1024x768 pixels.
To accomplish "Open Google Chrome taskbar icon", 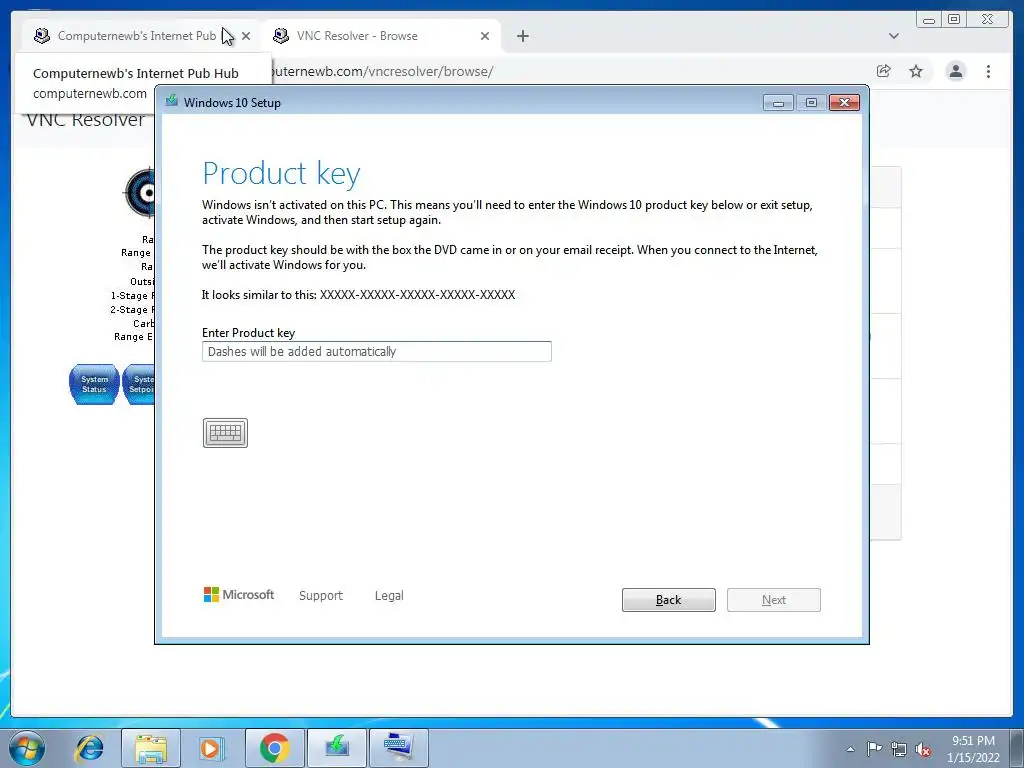I will click(274, 748).
